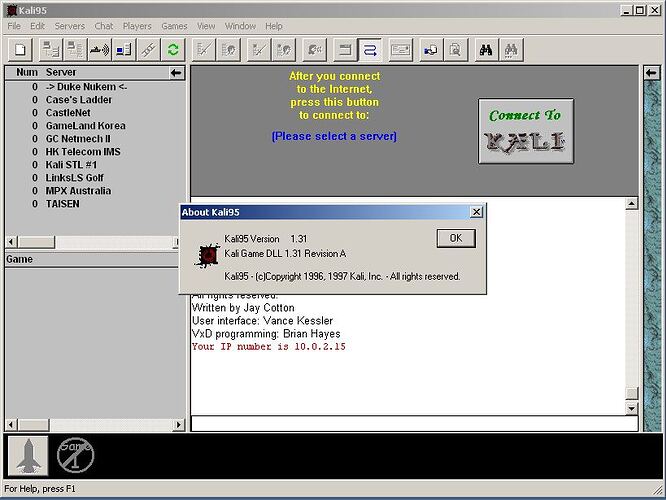The image size is (666, 500).
Task: Click the Connect To Kali button
Action: pyautogui.click(x=526, y=131)
